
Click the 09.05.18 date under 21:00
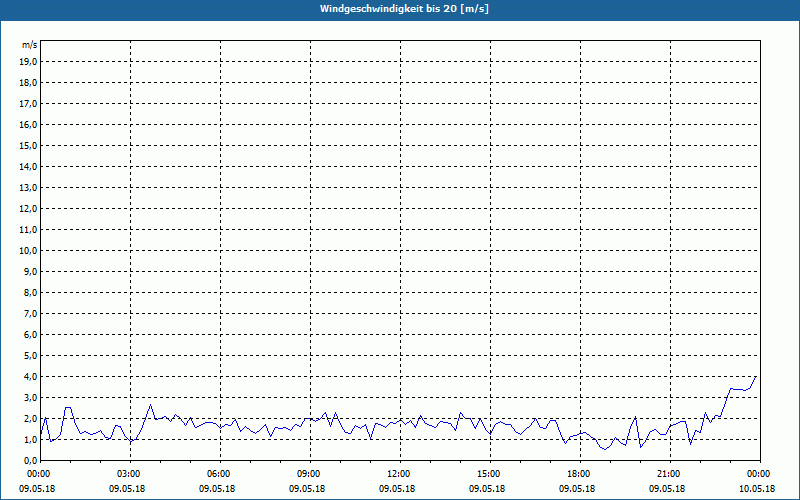coord(667,488)
